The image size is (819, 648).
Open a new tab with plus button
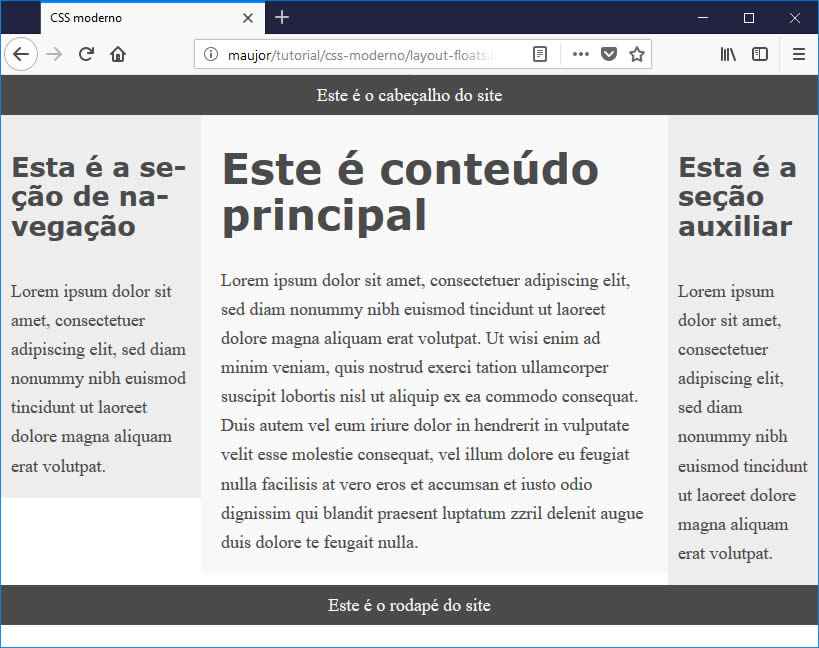(282, 17)
